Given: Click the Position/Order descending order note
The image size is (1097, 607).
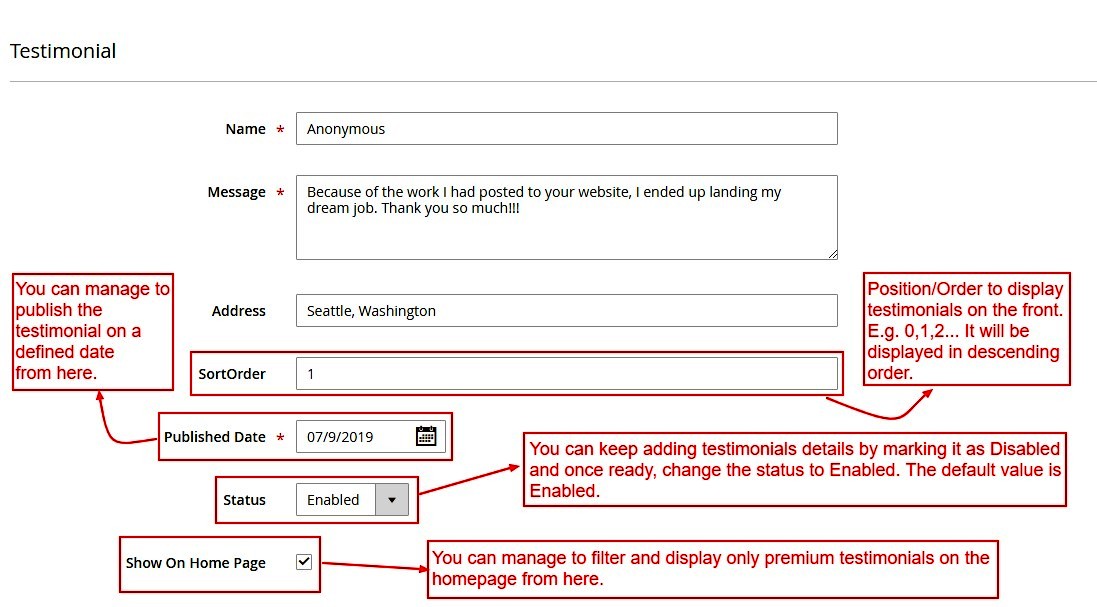Looking at the screenshot, I should [x=965, y=330].
